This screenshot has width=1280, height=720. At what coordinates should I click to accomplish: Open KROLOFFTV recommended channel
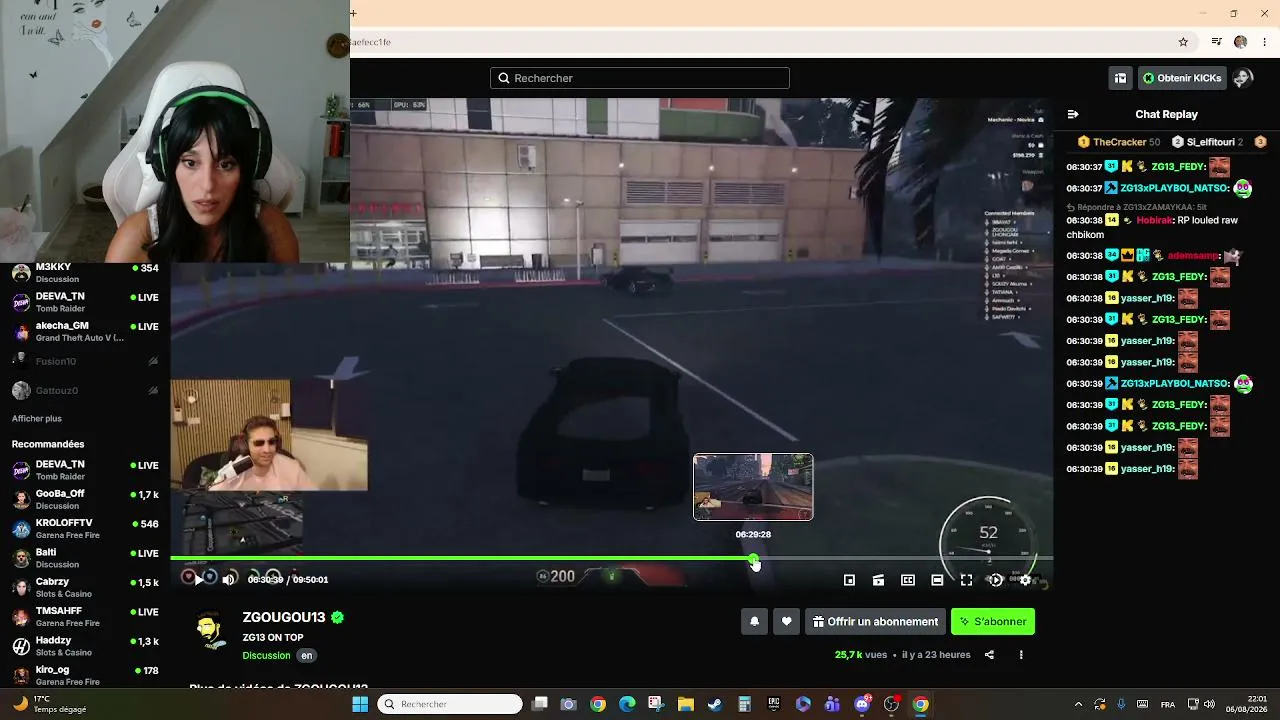point(85,528)
